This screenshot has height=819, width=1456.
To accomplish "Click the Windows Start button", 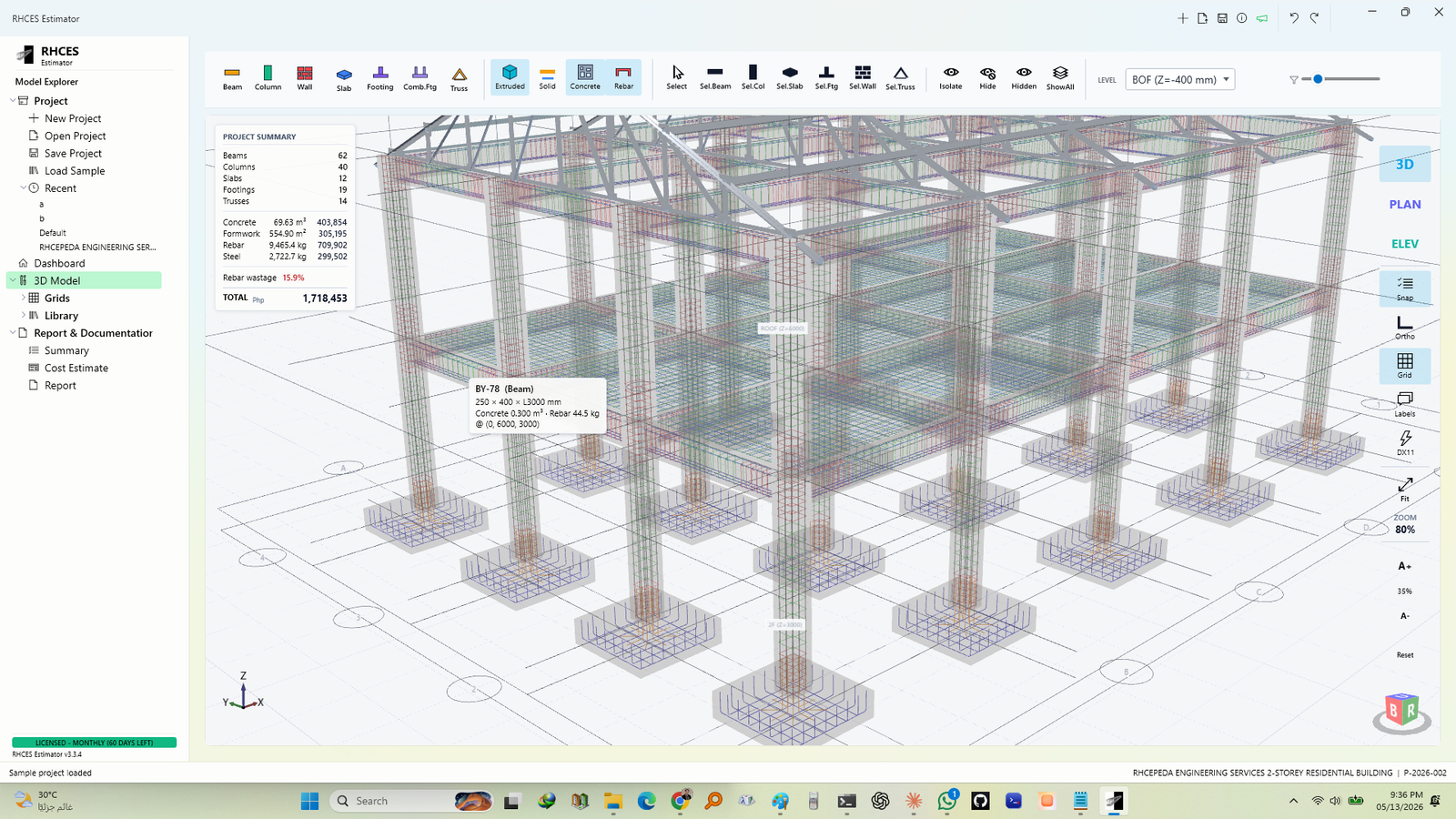I will coord(309,801).
